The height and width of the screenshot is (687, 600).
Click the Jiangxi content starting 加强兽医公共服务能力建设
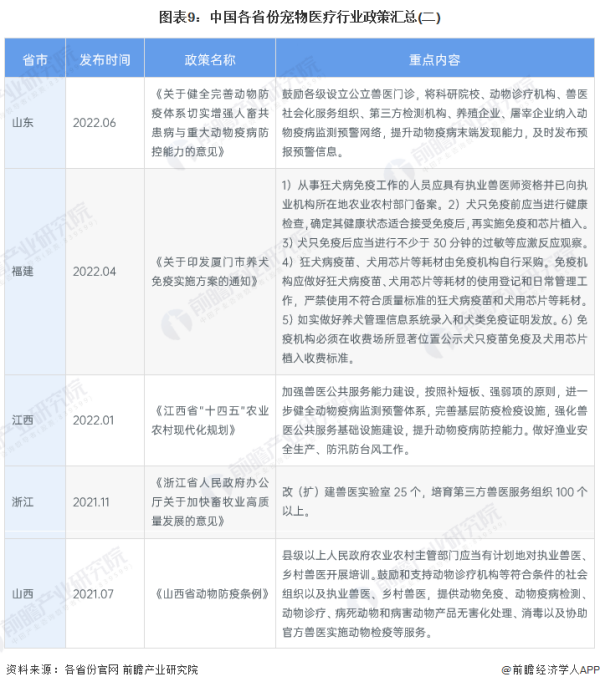434,420
